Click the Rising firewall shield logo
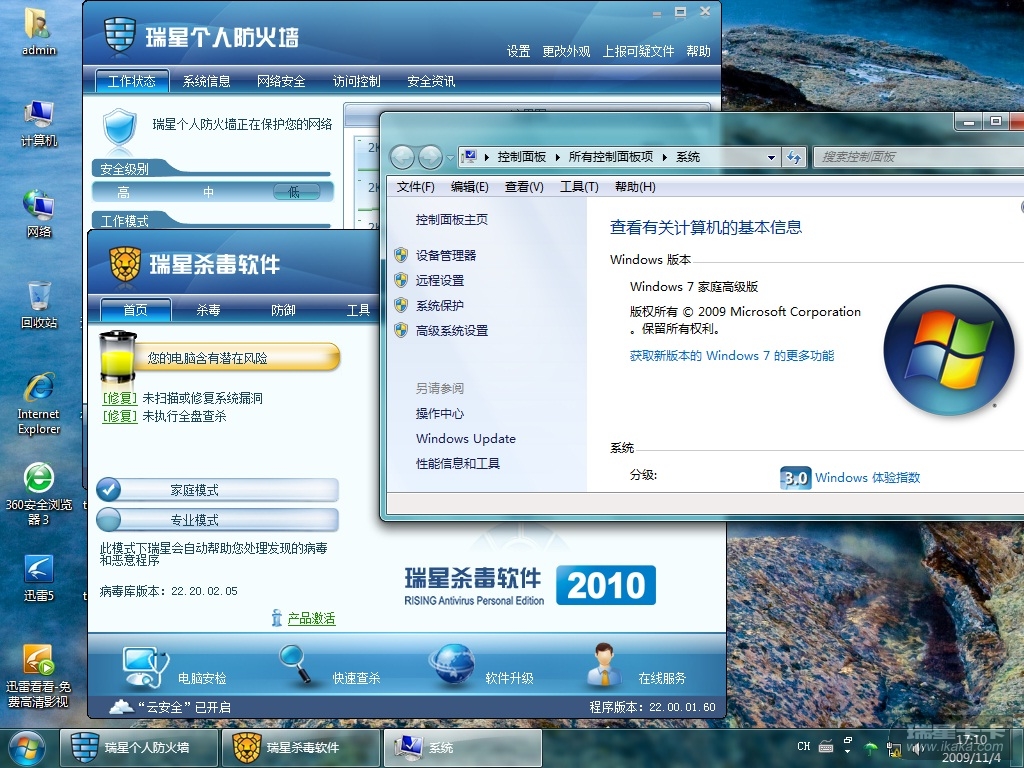 pos(120,35)
